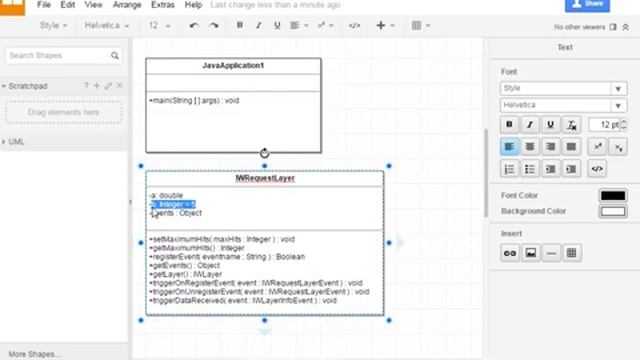Screen dimensions: 640x360
Task: Click the Bold button in the Font panel
Action: pos(509,124)
